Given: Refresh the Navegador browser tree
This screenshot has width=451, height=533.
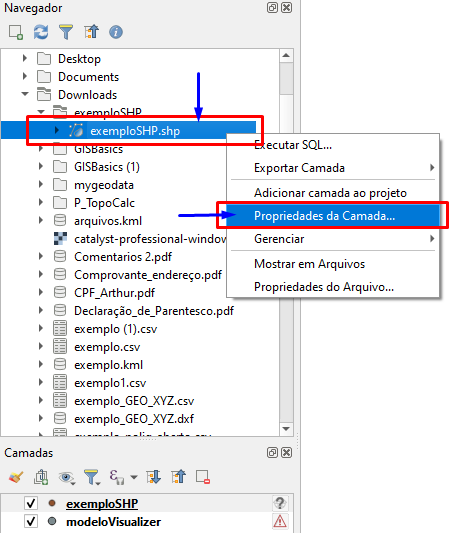Looking at the screenshot, I should point(41,32).
